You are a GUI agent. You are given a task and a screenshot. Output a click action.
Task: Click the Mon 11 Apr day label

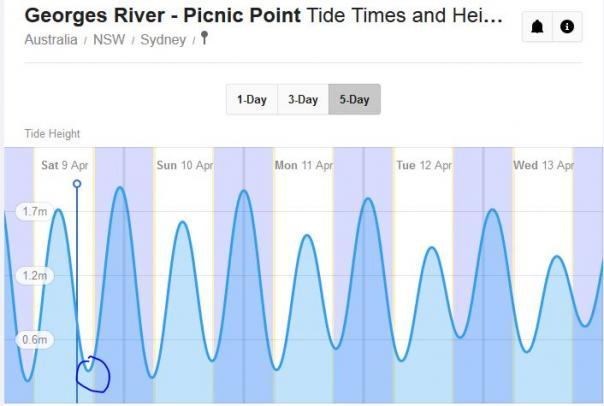coord(303,165)
